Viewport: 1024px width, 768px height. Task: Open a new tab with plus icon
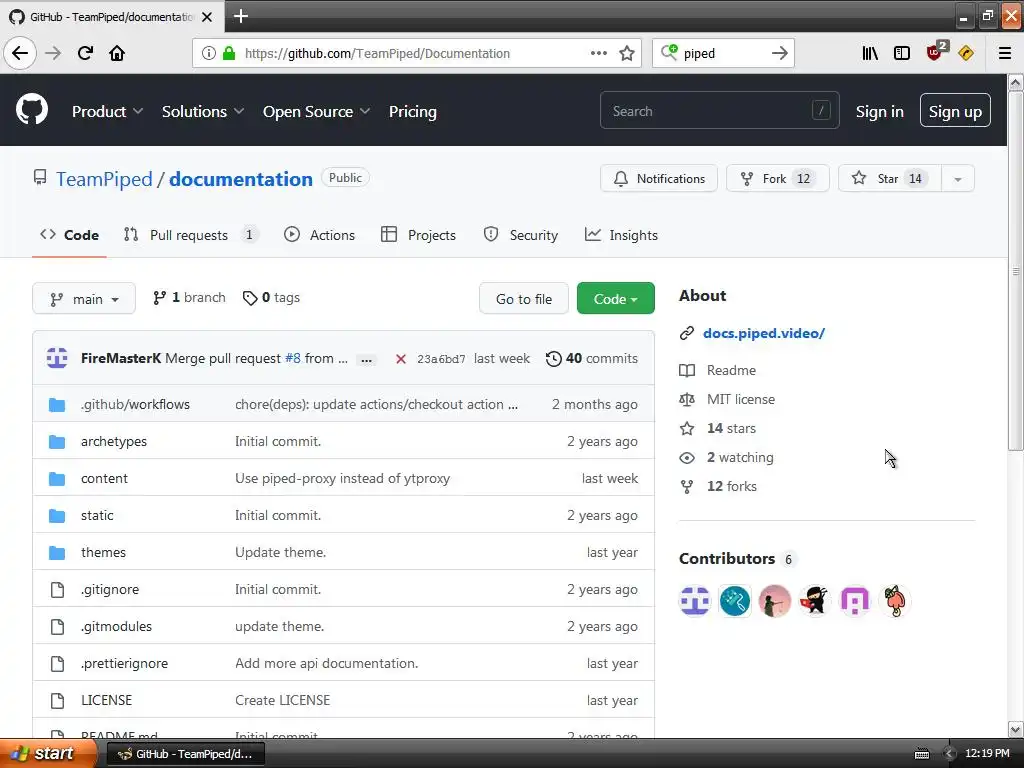click(241, 16)
